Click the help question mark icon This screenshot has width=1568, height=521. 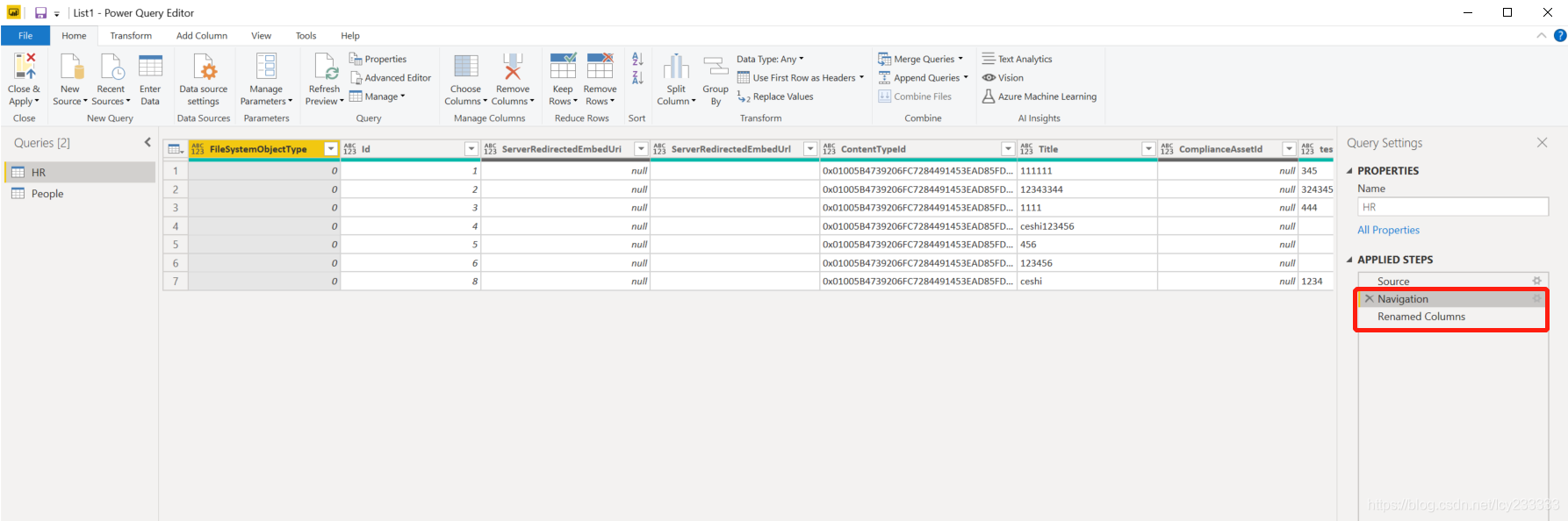pyautogui.click(x=1559, y=36)
